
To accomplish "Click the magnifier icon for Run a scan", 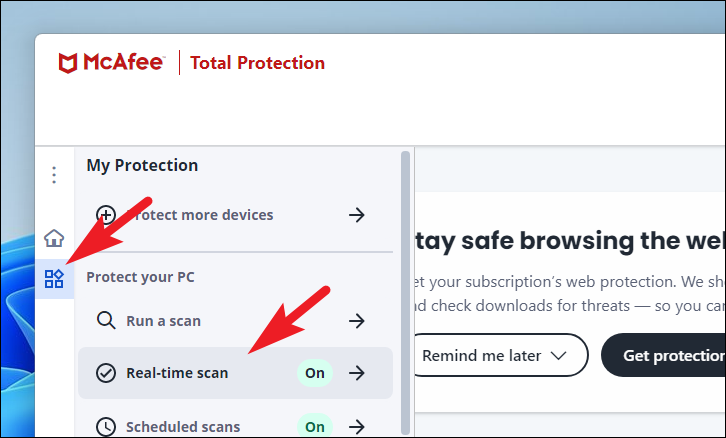I will 106,320.
